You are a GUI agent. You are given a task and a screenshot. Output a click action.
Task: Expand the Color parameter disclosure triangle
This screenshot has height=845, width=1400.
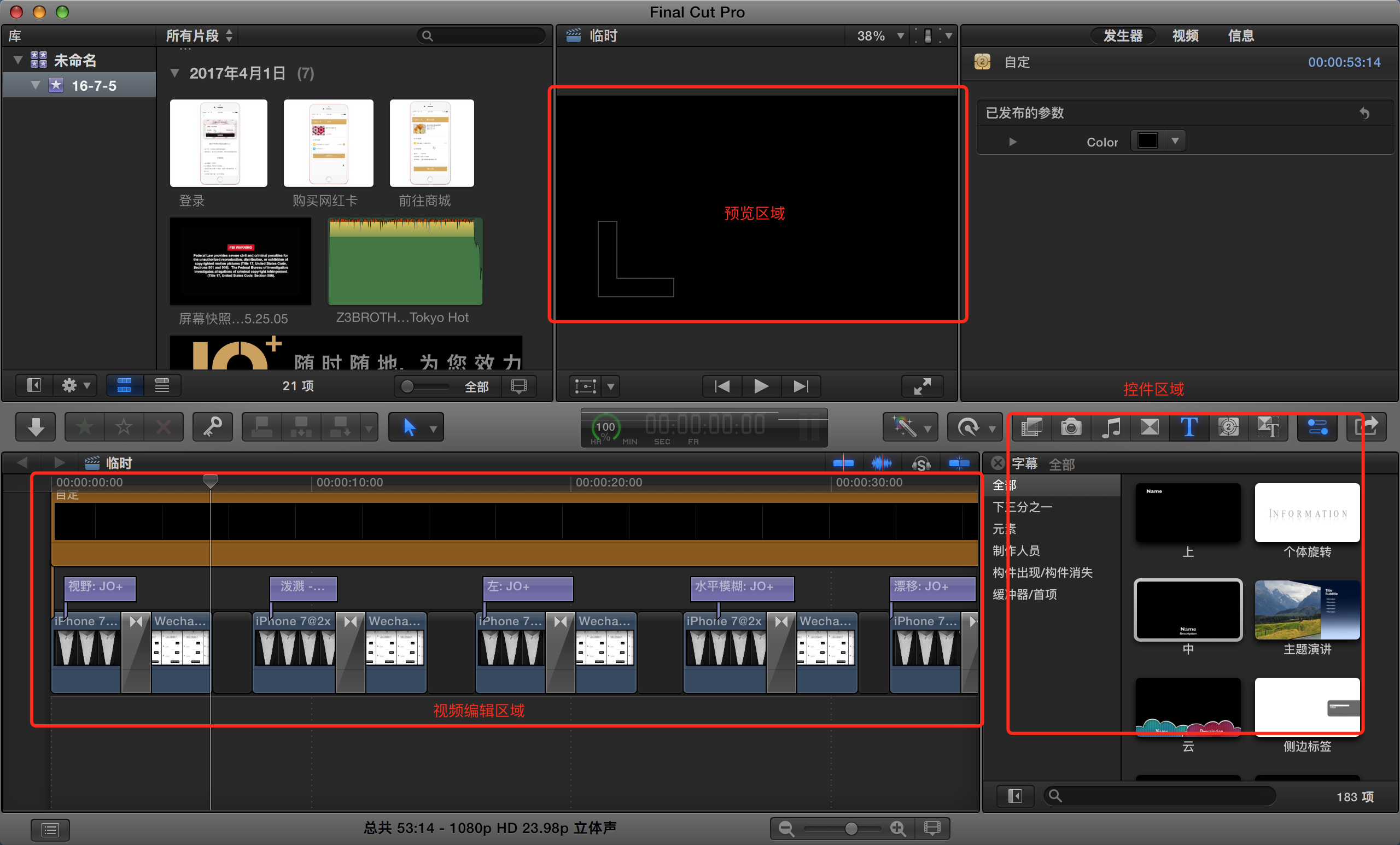(x=1012, y=142)
